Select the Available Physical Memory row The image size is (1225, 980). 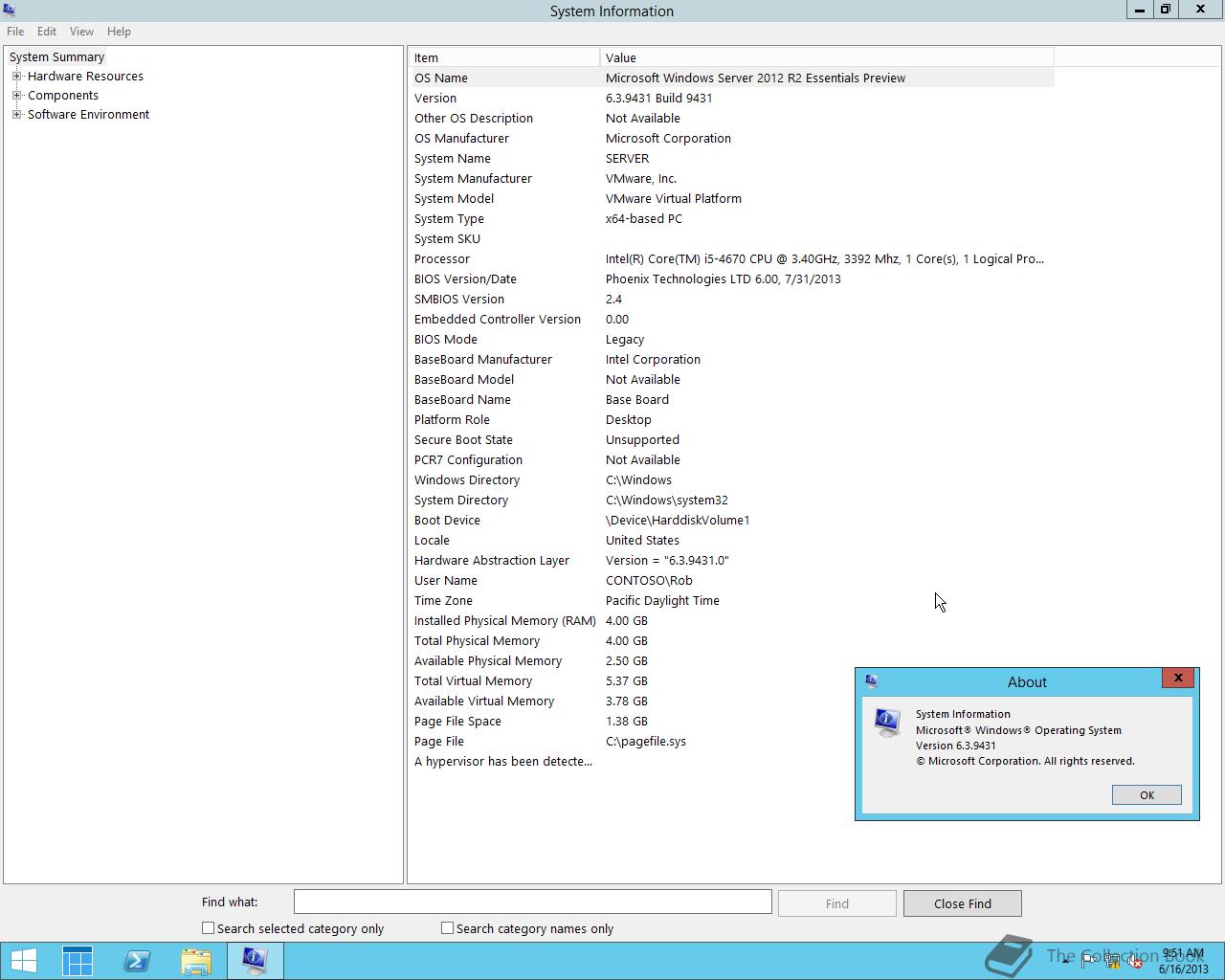[x=732, y=660]
